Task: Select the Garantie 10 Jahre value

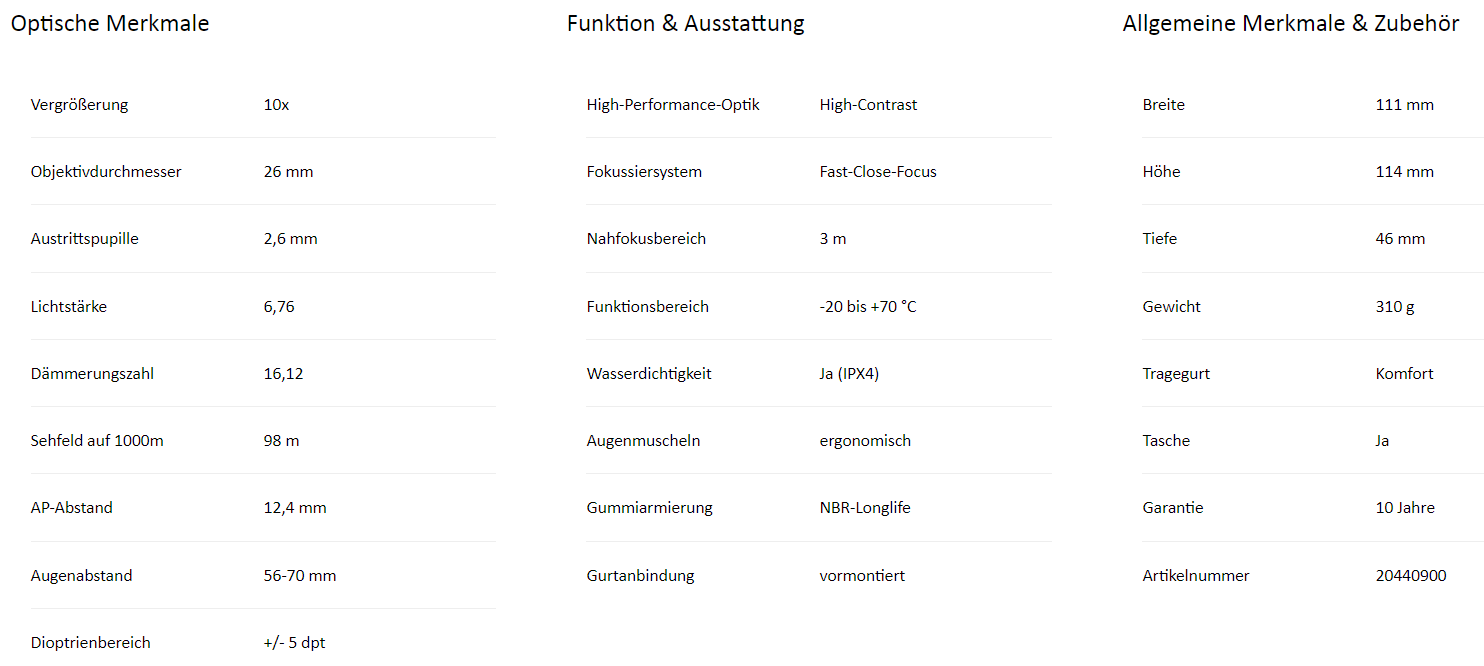Action: tap(1405, 508)
